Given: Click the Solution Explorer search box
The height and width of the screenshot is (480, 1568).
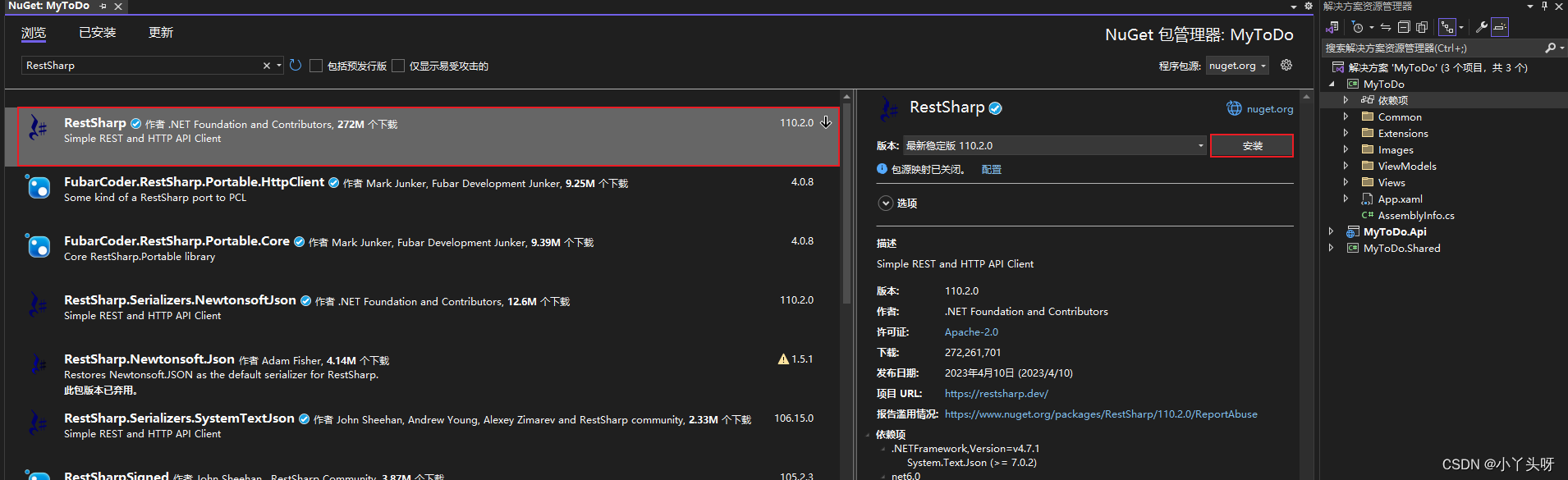Looking at the screenshot, I should pyautogui.click(x=1433, y=48).
